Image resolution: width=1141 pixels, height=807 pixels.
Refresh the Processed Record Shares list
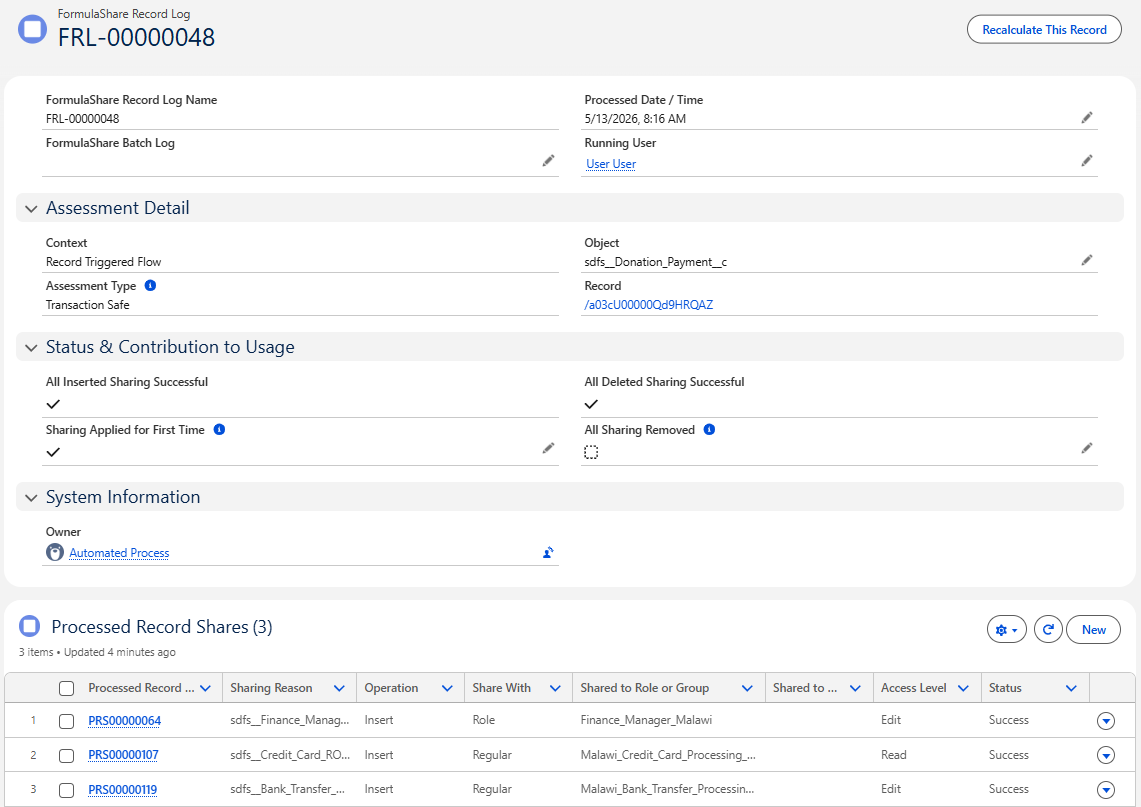(1048, 629)
